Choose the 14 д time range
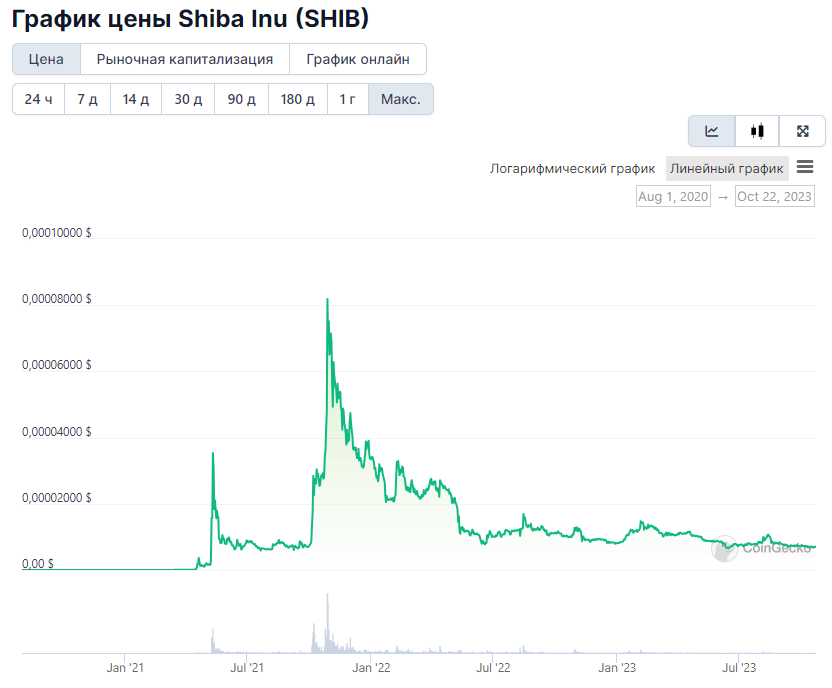Screen dimensions: 832x688 point(136,99)
